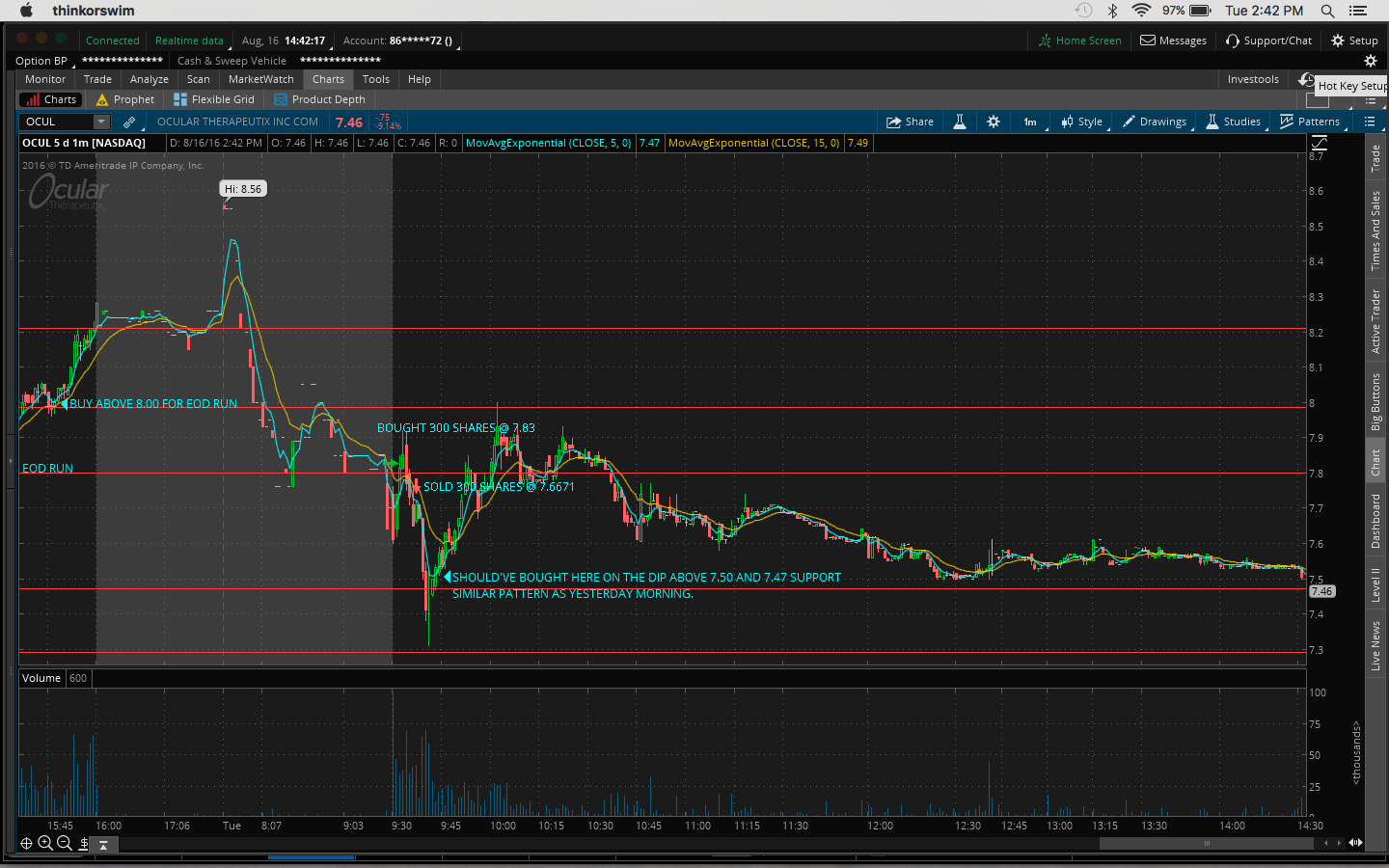The width and height of the screenshot is (1389, 868).
Task: Click the OCUL symbol input field
Action: coord(56,122)
